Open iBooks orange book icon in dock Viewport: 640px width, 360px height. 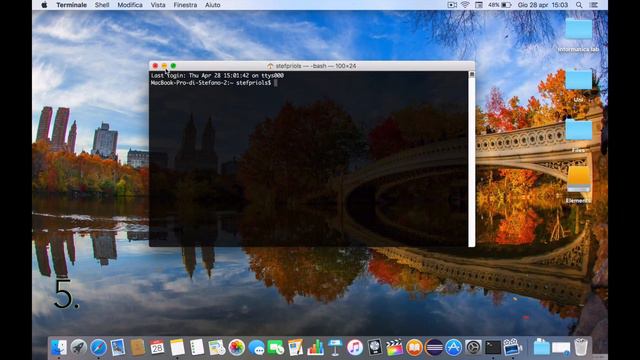click(414, 347)
